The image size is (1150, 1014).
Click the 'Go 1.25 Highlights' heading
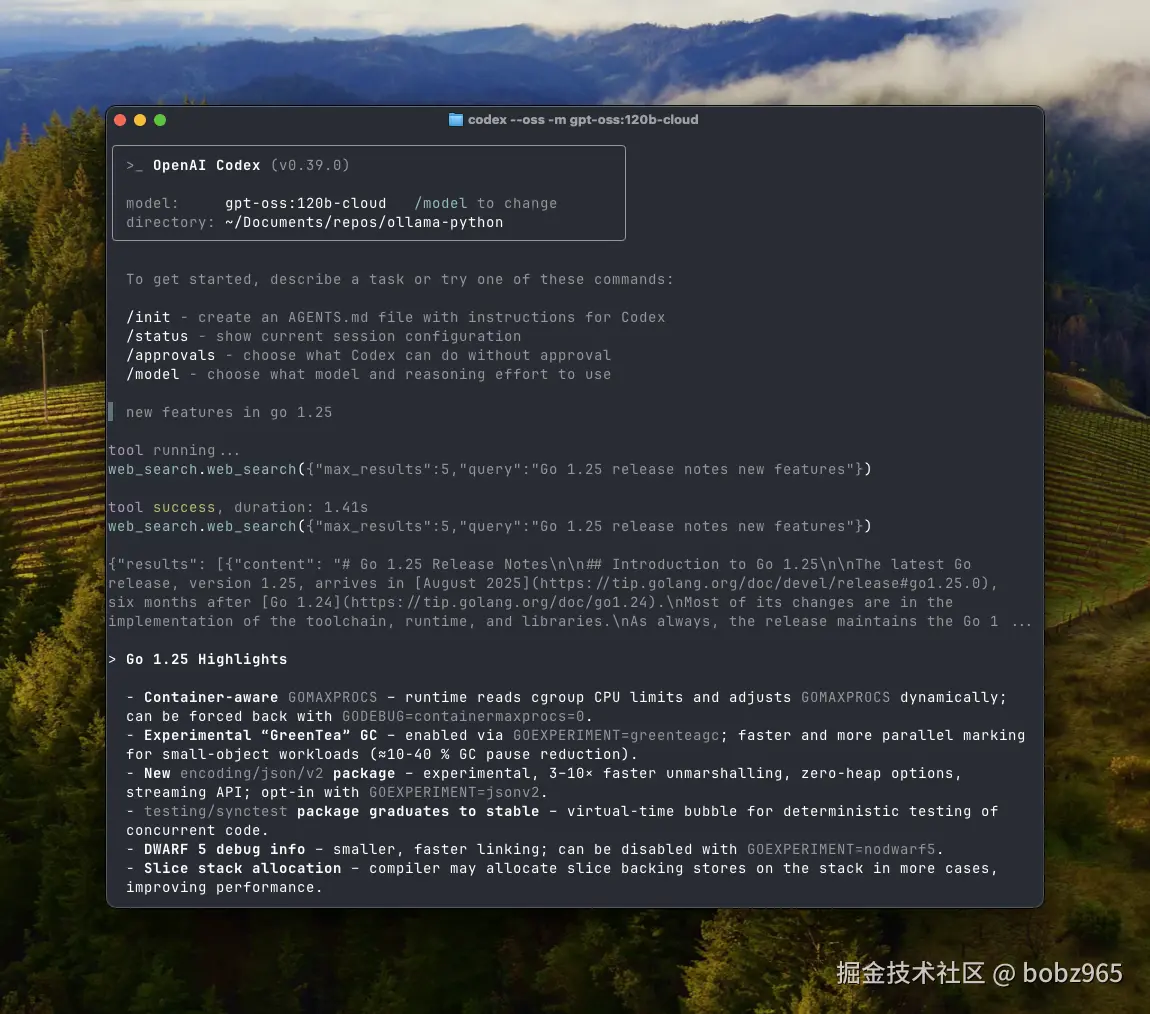[207, 659]
